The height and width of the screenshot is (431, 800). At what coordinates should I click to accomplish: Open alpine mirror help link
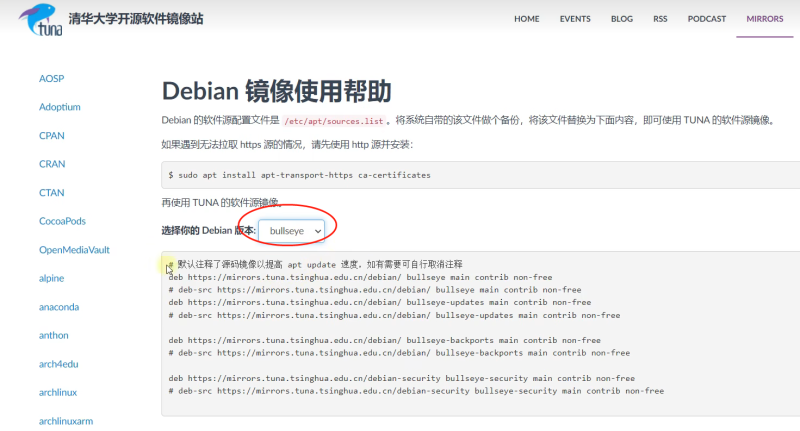tap(52, 278)
